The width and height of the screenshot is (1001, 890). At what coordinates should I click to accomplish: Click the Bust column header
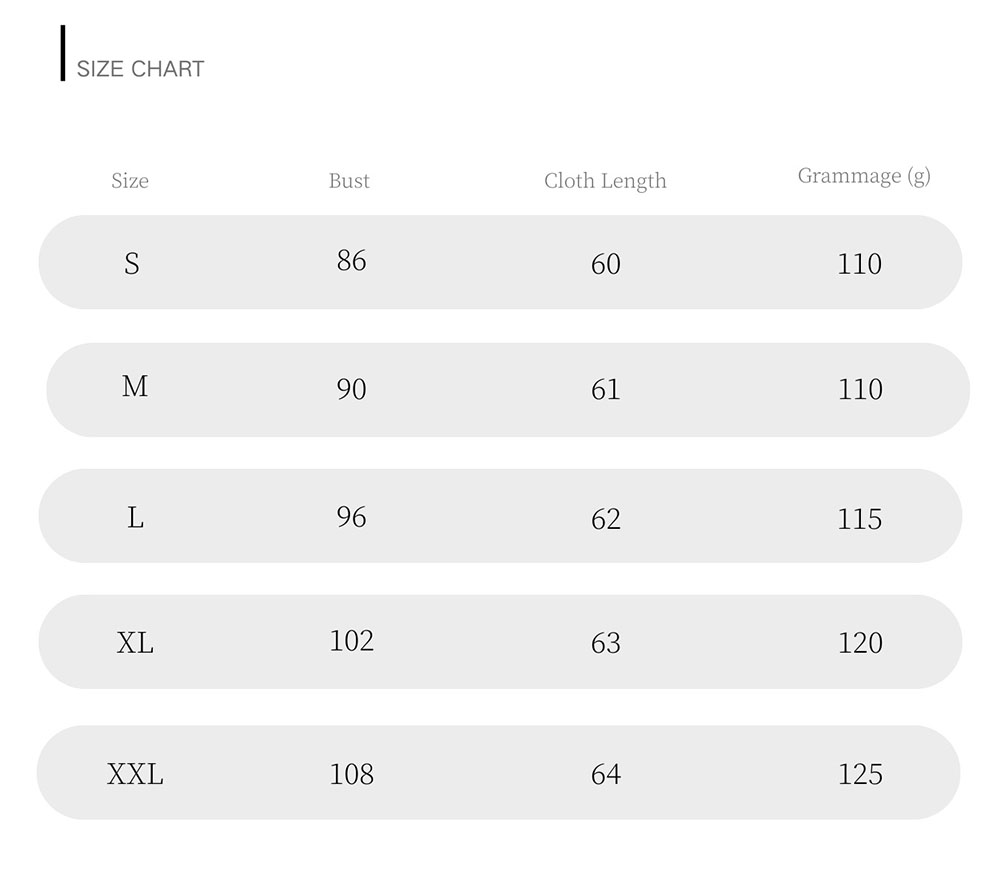tap(349, 181)
